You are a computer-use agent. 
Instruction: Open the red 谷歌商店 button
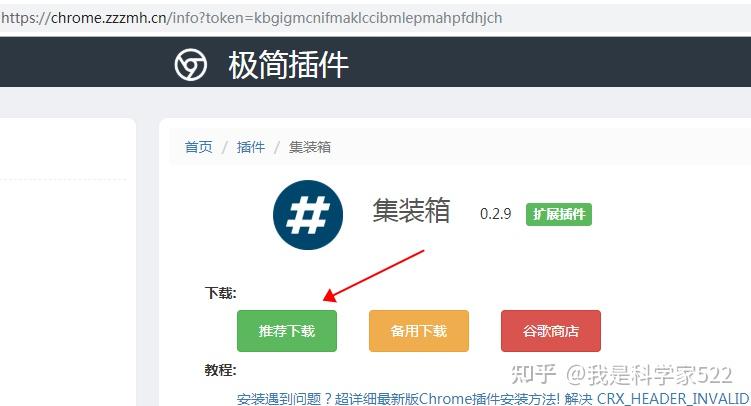[x=551, y=331]
